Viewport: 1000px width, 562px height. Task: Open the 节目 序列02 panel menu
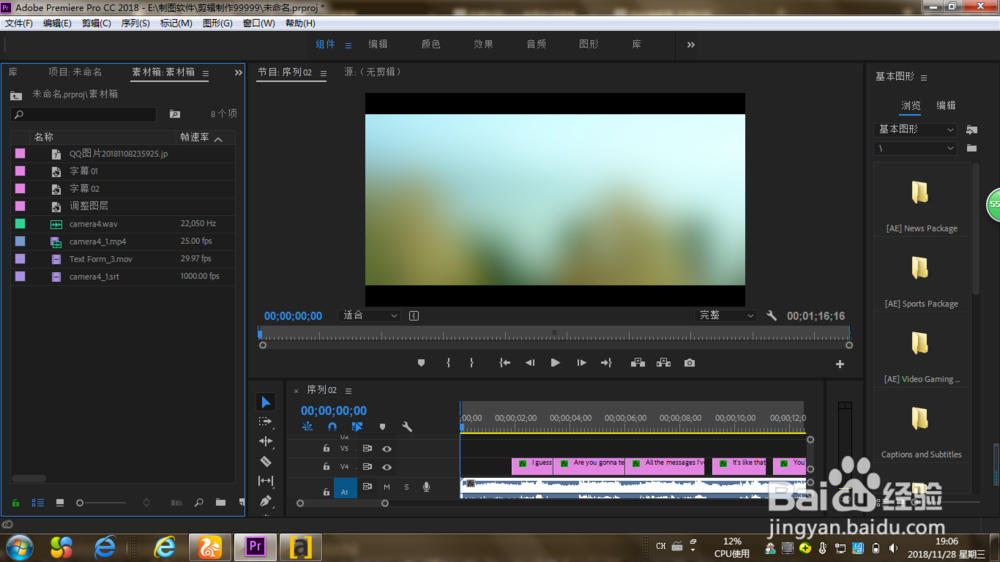pos(323,73)
